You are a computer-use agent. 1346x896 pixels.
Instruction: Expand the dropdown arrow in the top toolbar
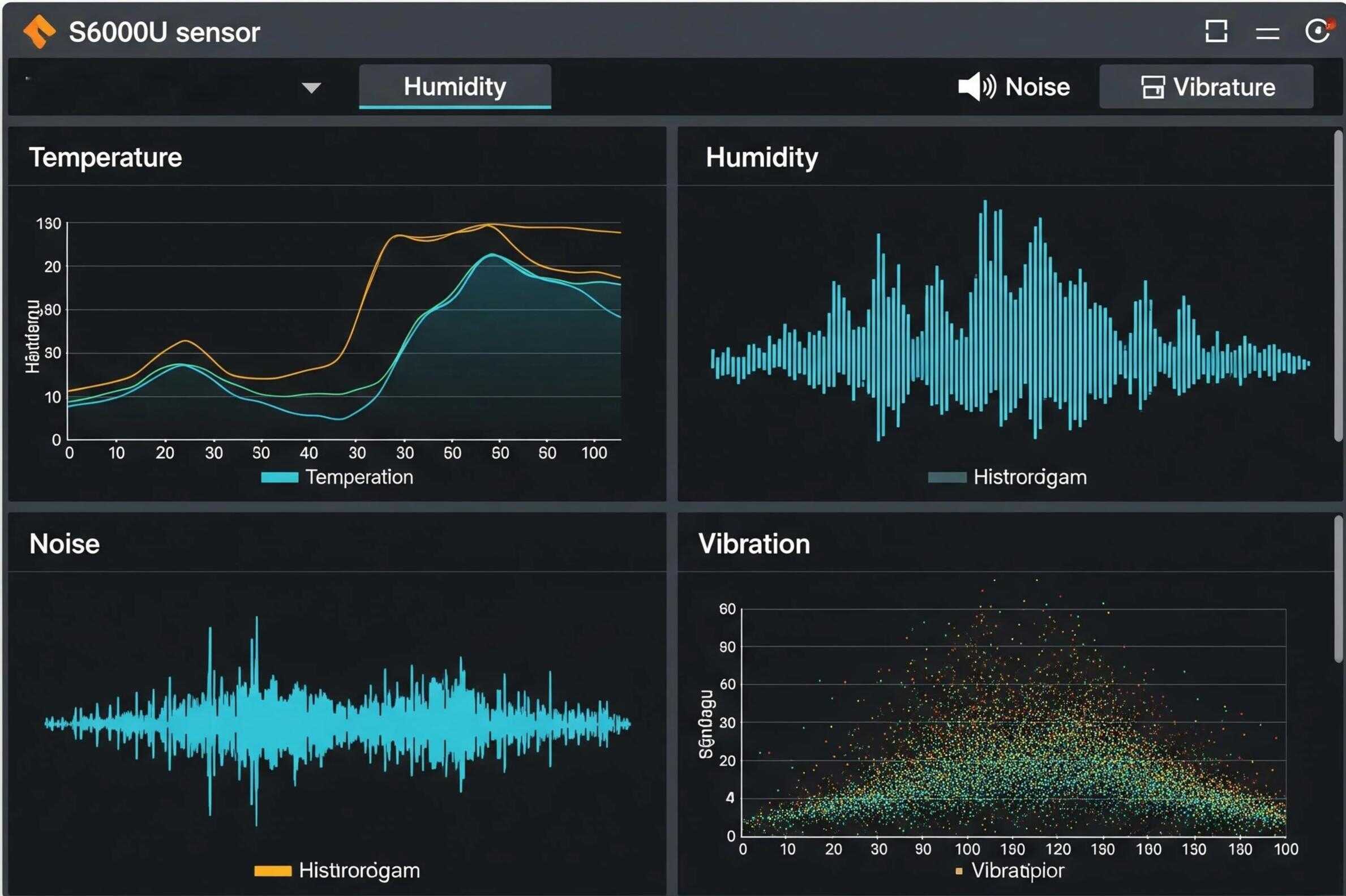(311, 87)
